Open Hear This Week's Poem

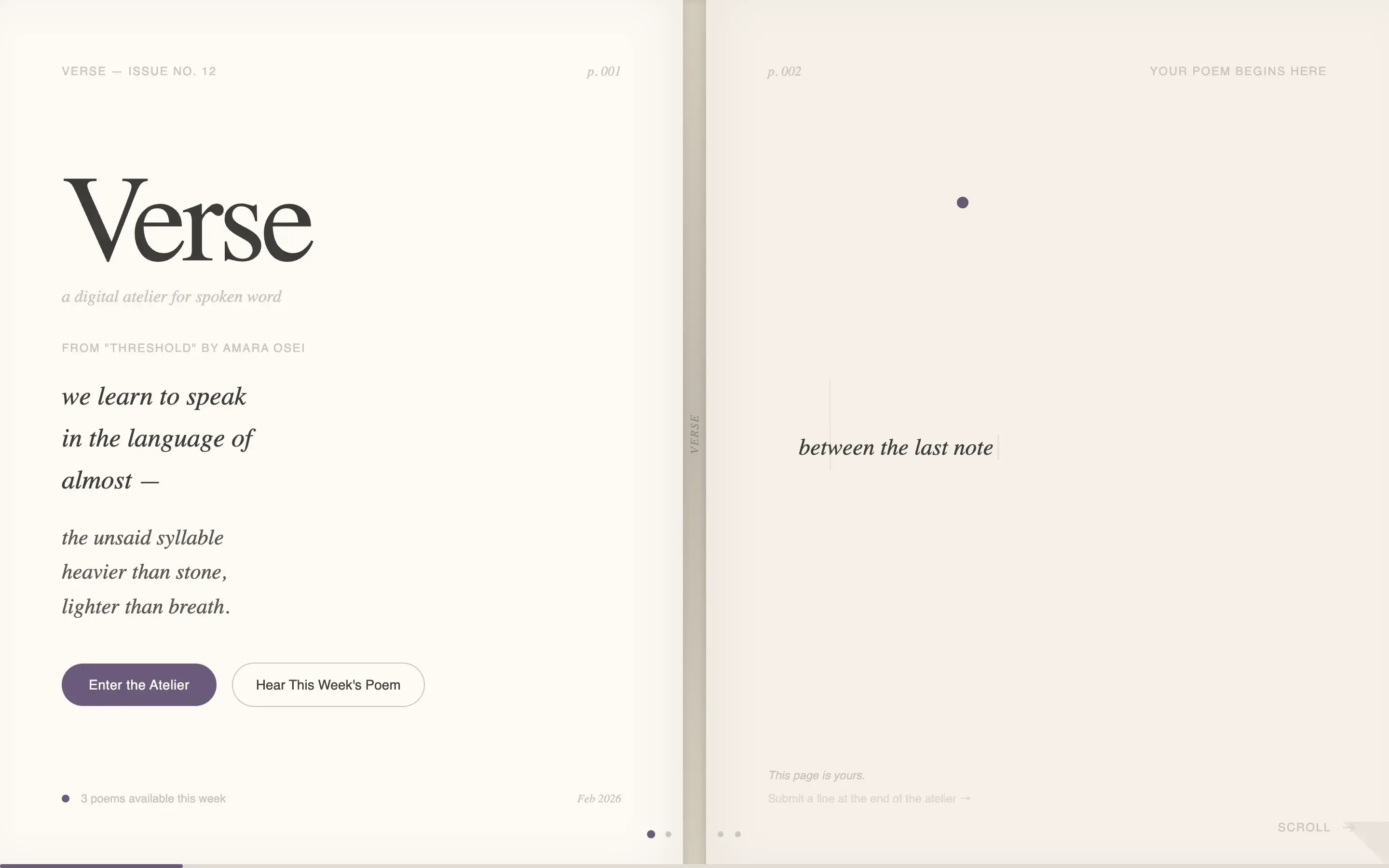tap(328, 685)
